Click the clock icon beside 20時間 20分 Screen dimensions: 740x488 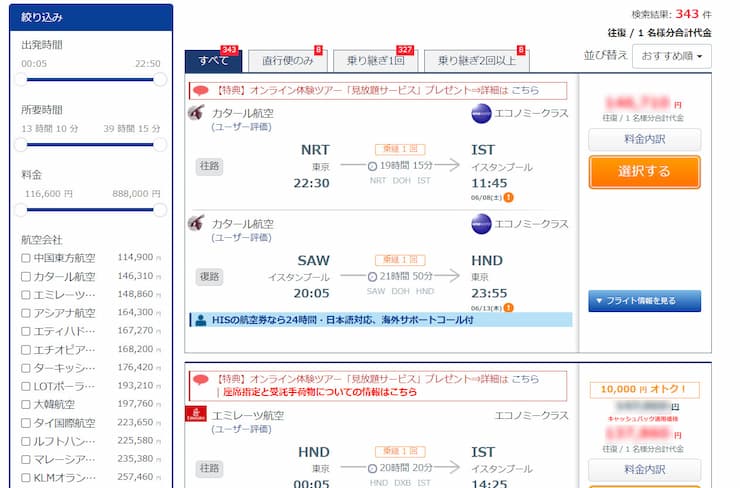[372, 468]
